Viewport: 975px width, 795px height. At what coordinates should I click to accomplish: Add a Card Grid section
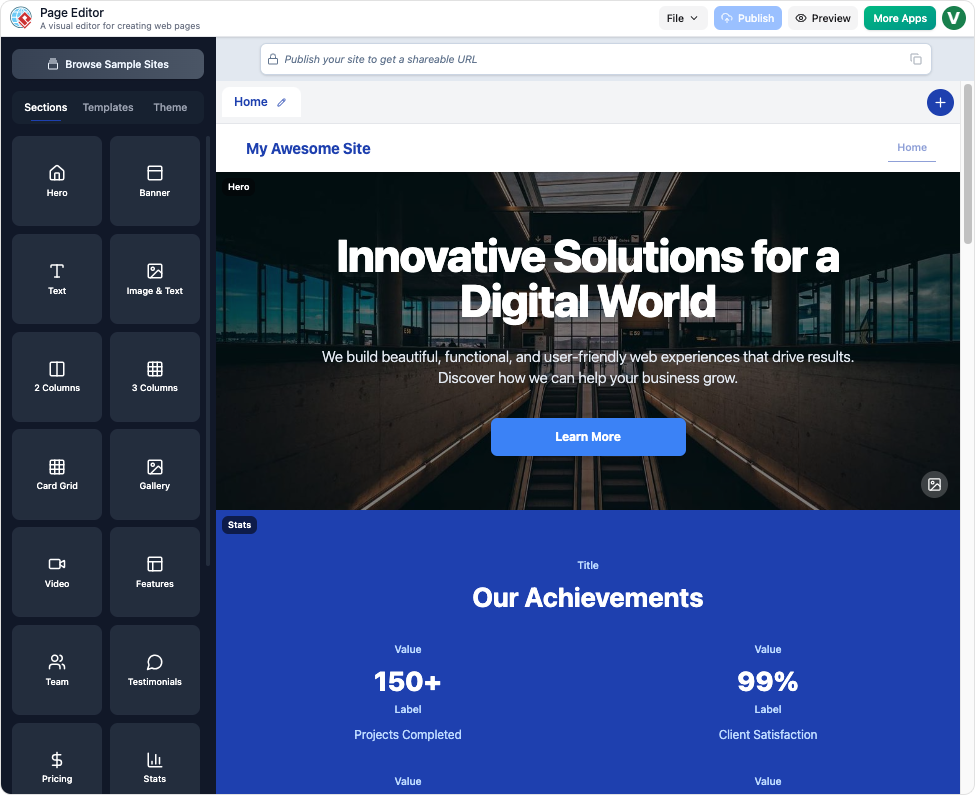coord(57,475)
